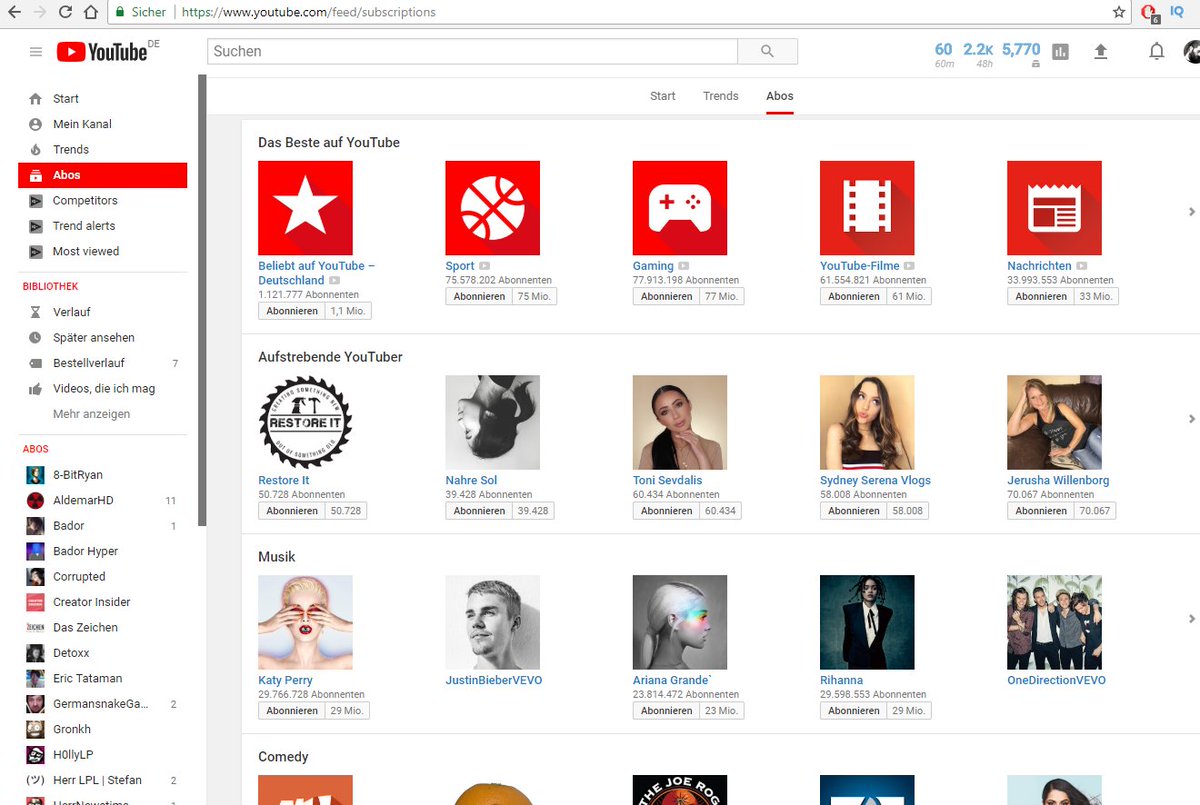This screenshot has height=805, width=1200.
Task: Open the statistics bar chart icon
Action: click(x=1060, y=51)
